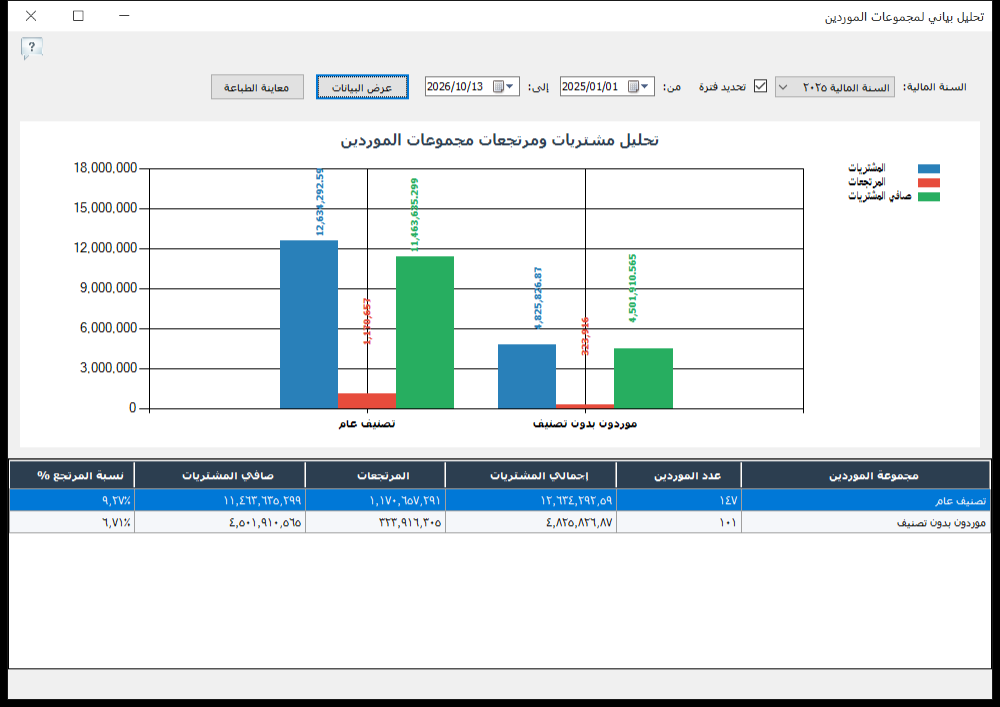
Task: Click returns cell '٣٢٣,٩١٦,٣٠٥'
Action: (375, 522)
